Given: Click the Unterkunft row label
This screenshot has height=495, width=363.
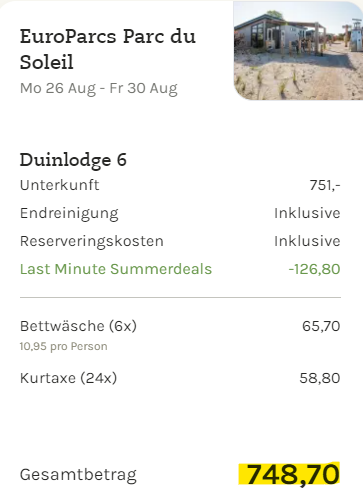Looking at the screenshot, I should [59, 185].
